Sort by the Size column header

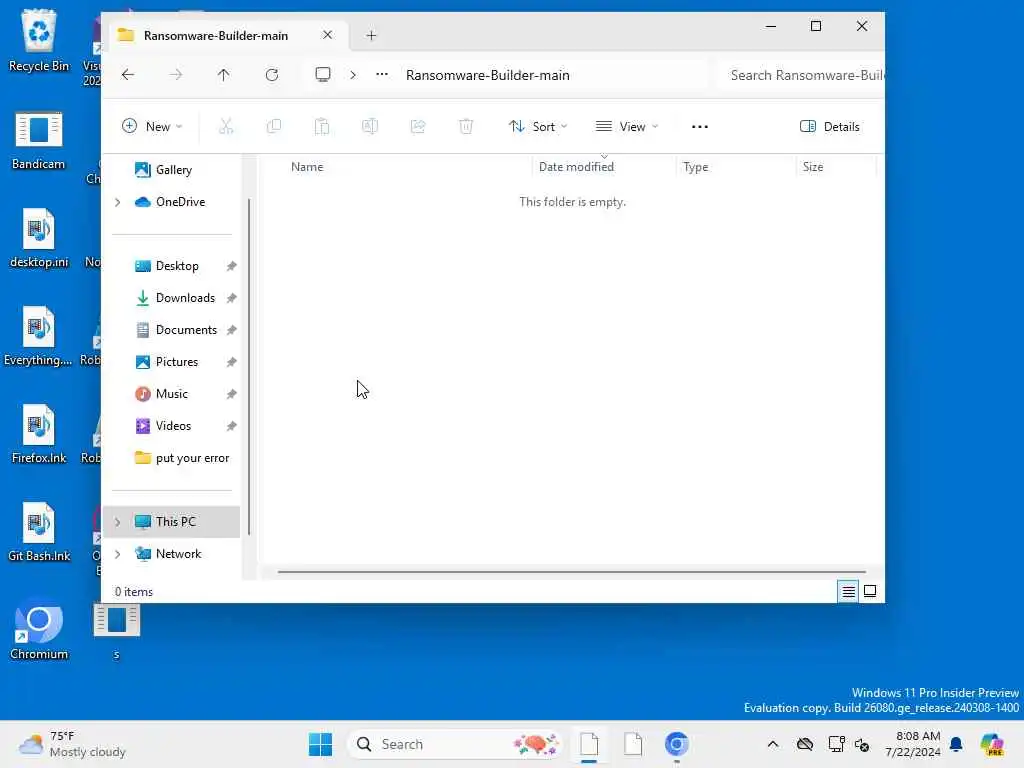click(x=813, y=167)
